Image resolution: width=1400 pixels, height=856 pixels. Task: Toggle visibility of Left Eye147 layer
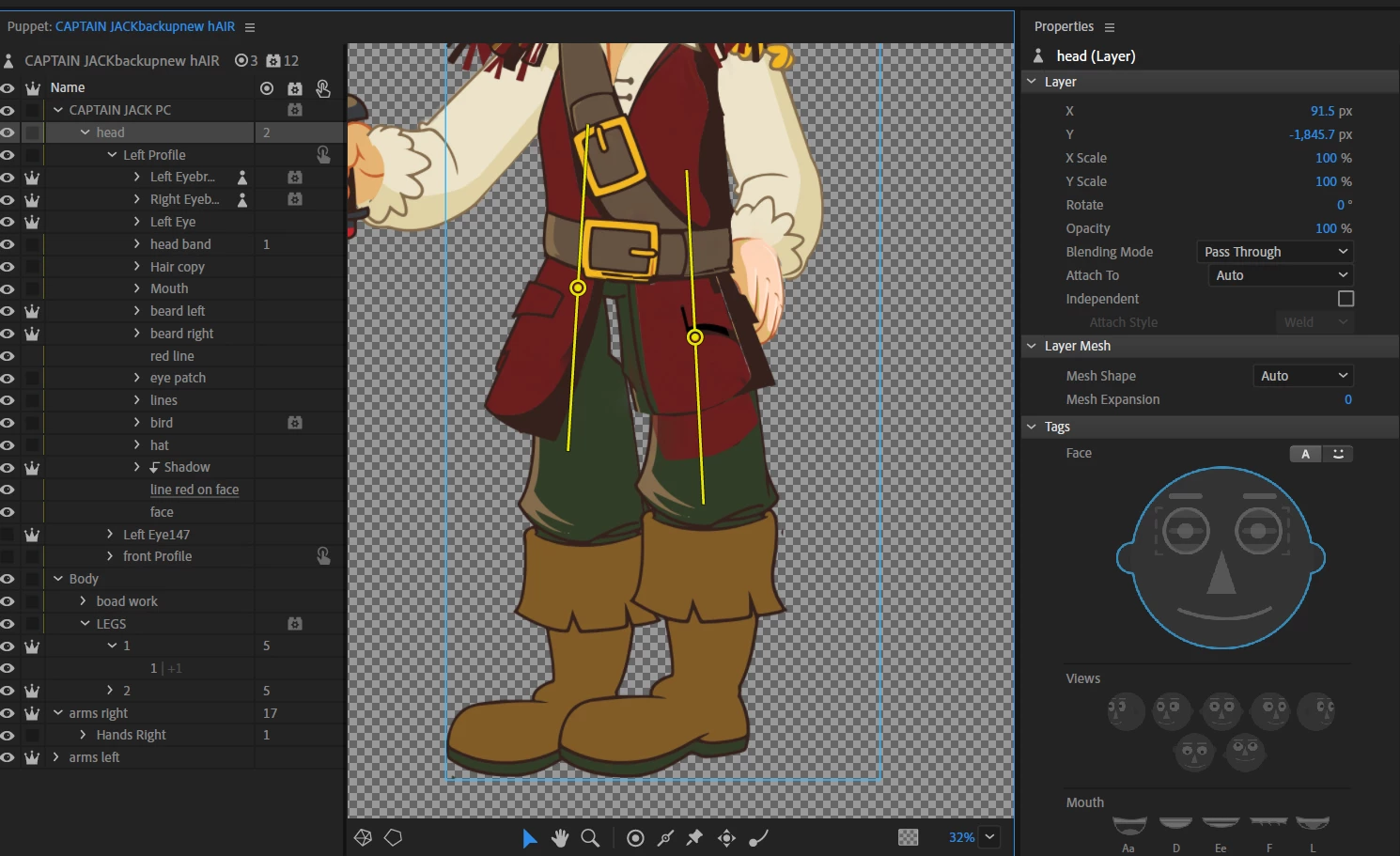[x=8, y=535]
